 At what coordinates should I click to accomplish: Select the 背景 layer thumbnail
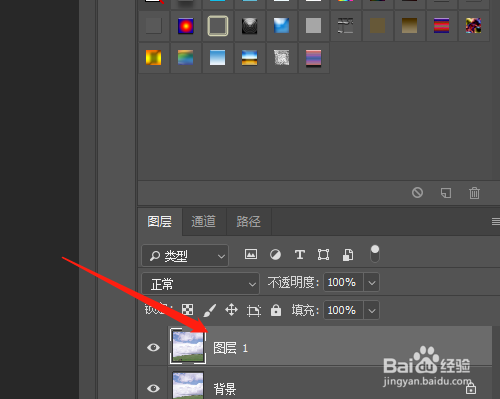tap(188, 385)
